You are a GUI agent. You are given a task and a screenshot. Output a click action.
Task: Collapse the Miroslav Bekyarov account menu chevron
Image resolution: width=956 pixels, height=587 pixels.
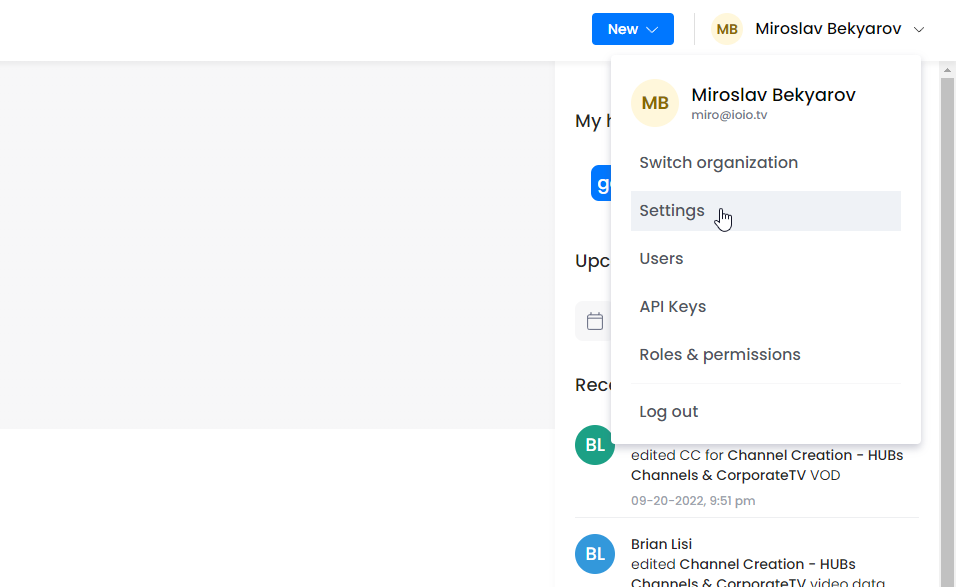tap(919, 29)
